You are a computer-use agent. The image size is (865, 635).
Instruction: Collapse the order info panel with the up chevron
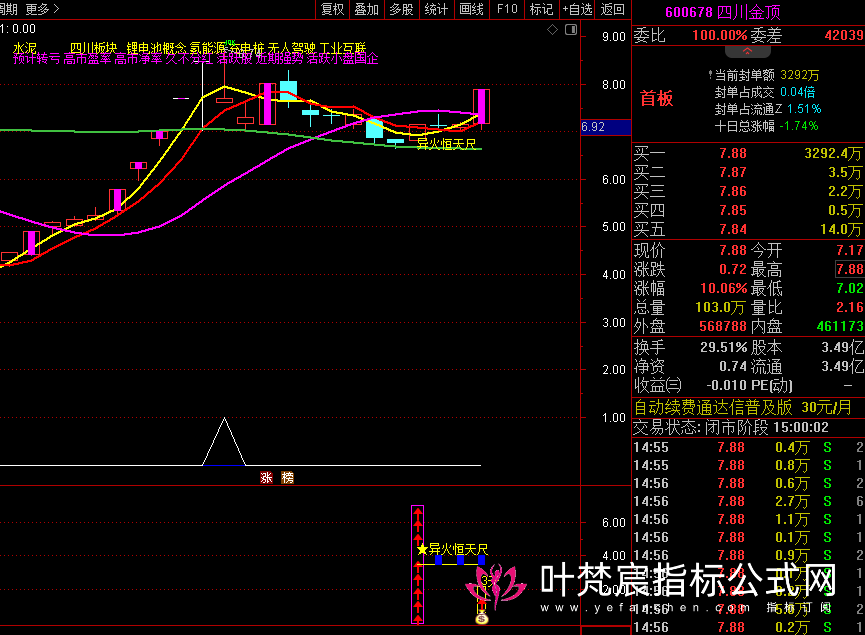click(747, 51)
